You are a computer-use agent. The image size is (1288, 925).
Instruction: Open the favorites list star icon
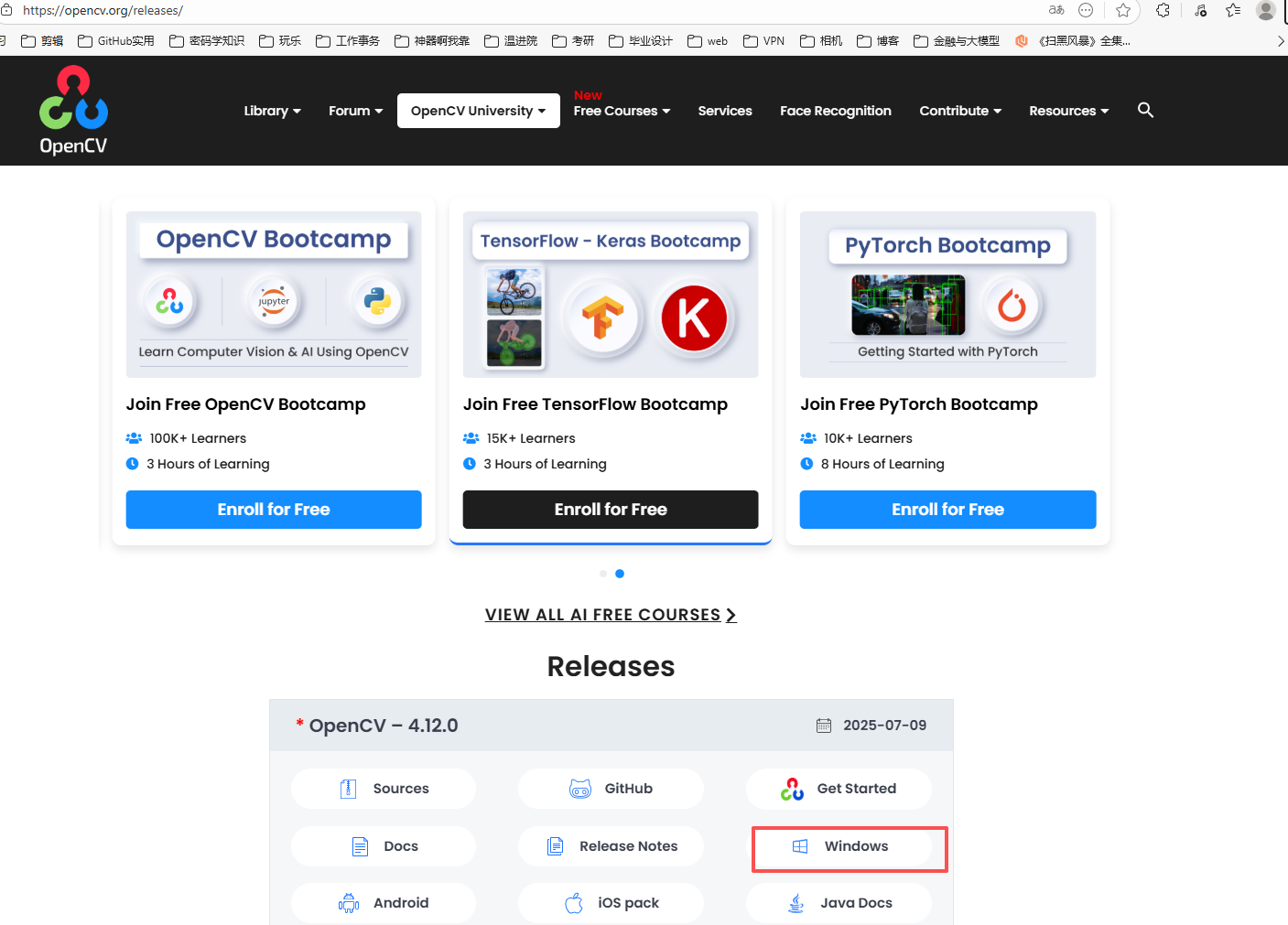pyautogui.click(x=1233, y=10)
